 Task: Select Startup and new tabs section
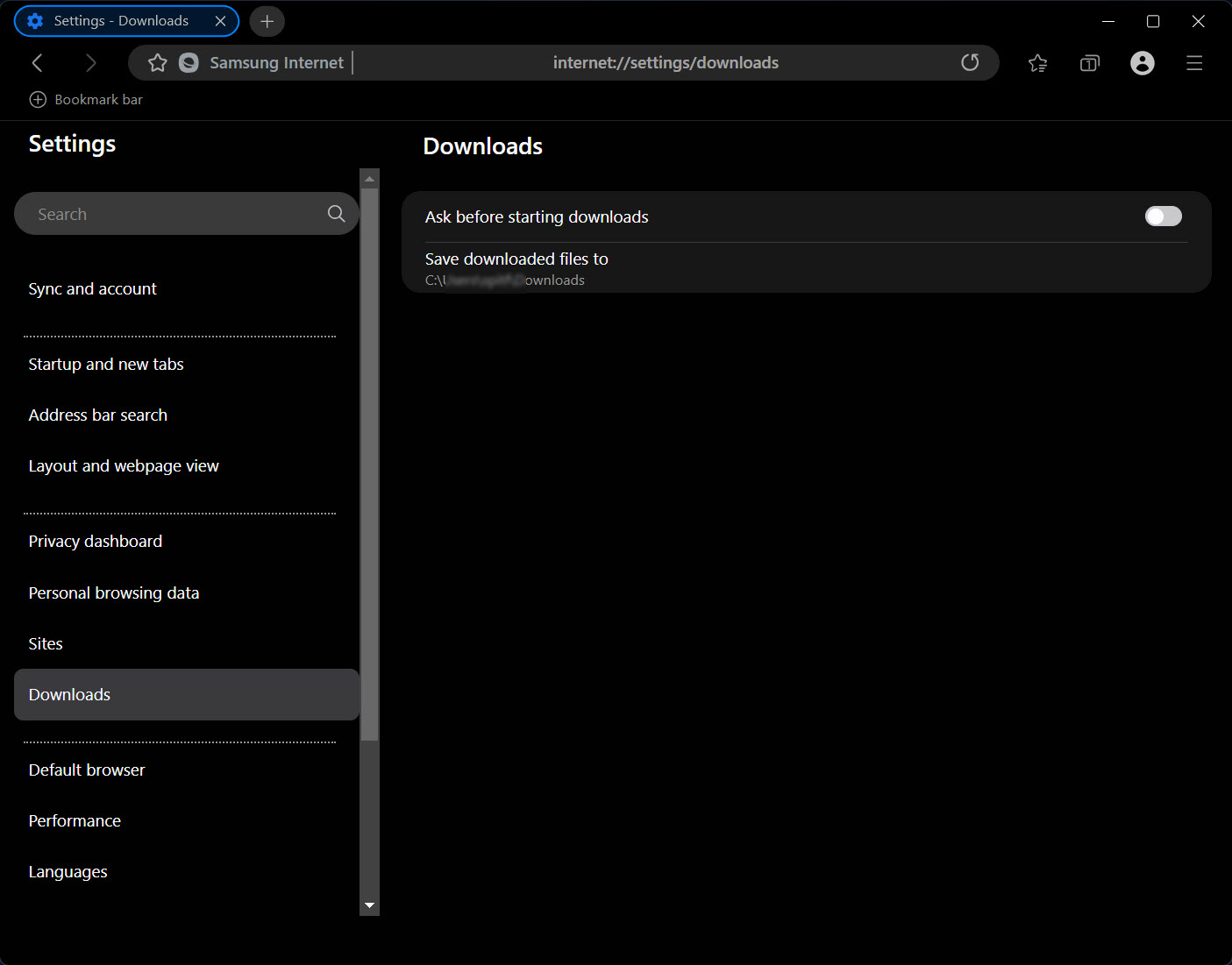pyautogui.click(x=106, y=365)
